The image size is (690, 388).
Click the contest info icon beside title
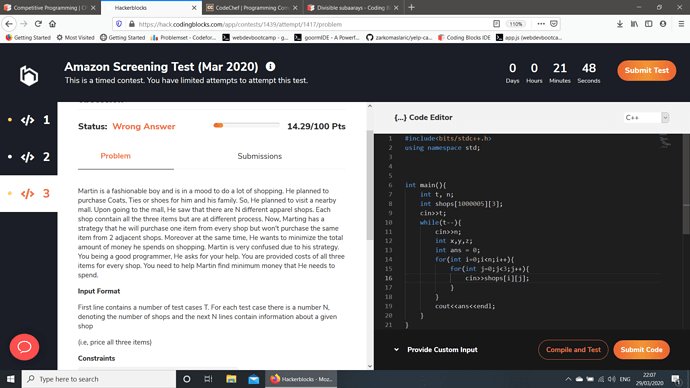(270, 66)
